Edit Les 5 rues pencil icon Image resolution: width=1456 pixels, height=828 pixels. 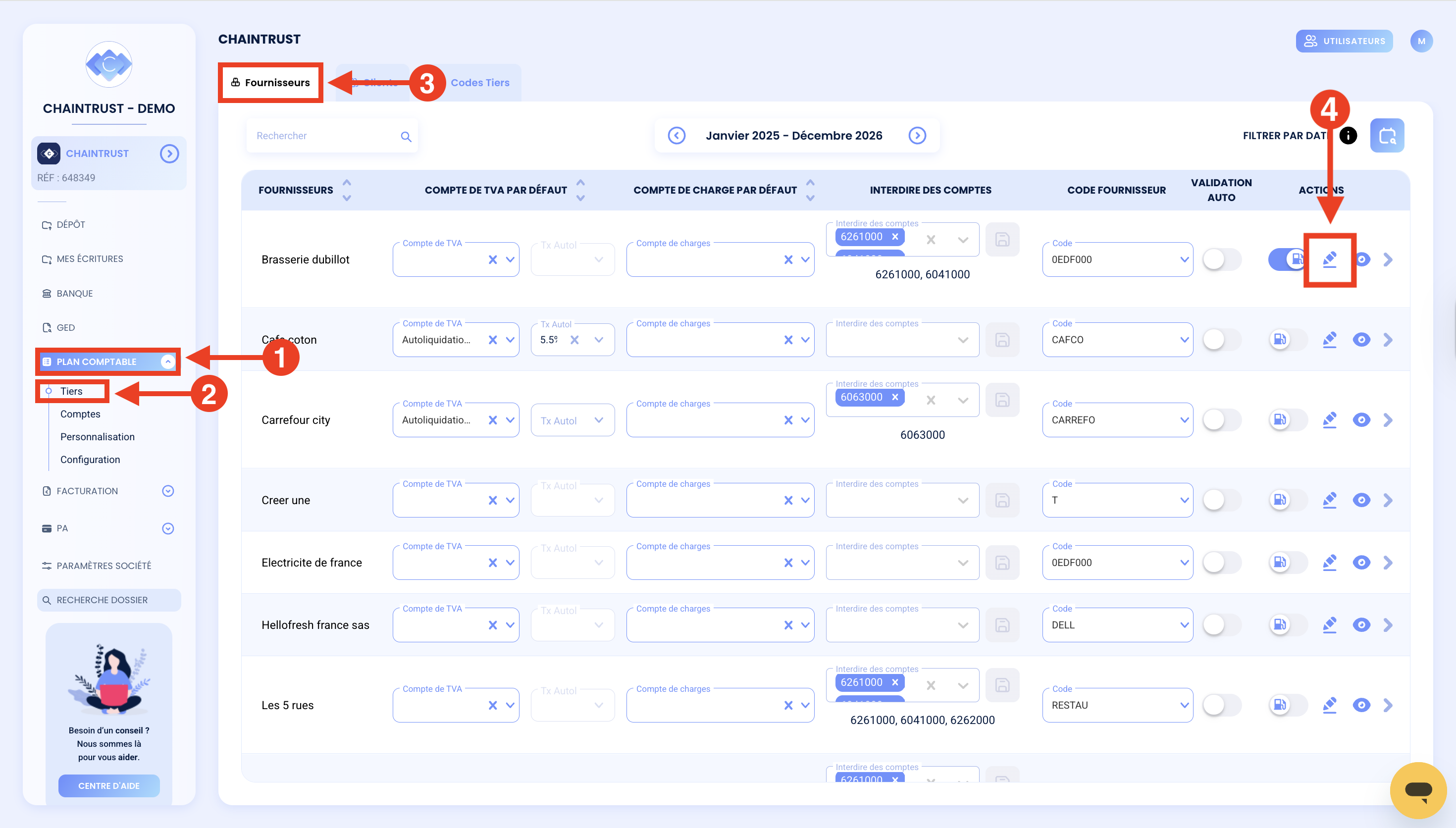point(1329,705)
